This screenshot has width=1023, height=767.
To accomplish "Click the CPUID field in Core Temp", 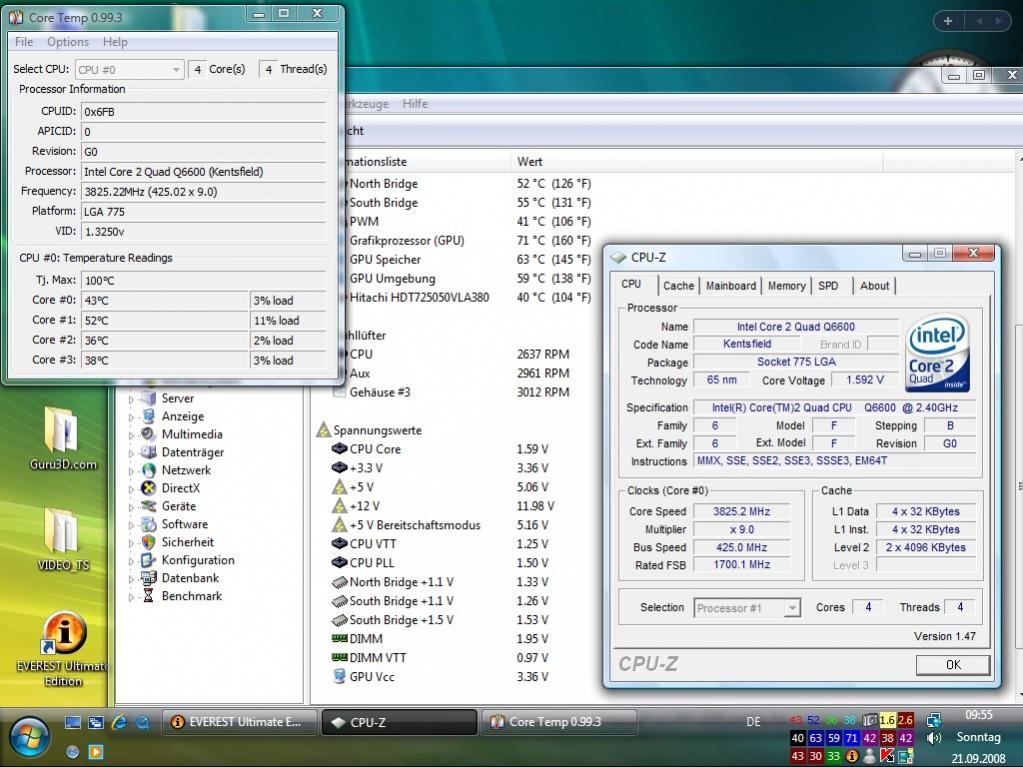I will [x=203, y=112].
